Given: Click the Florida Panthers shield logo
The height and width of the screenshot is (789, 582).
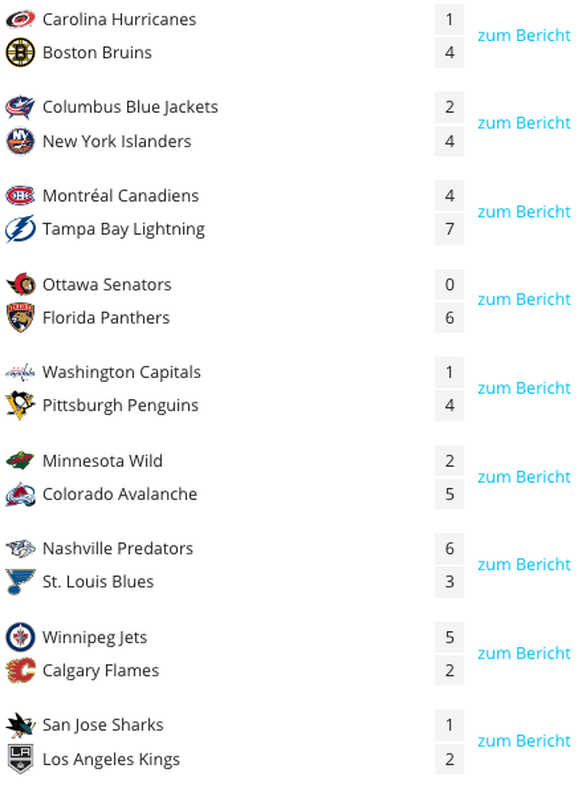Looking at the screenshot, I should coord(20,318).
